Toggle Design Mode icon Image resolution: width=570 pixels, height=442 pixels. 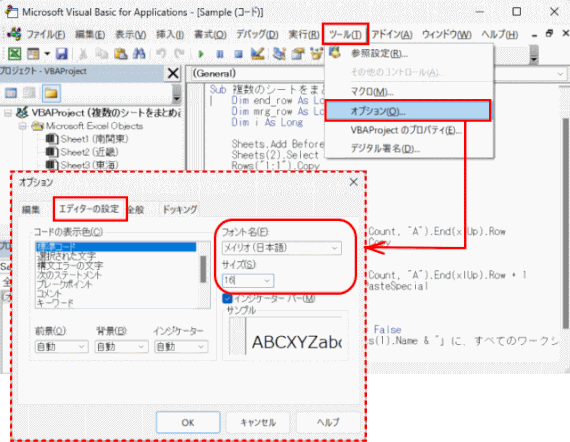(257, 54)
